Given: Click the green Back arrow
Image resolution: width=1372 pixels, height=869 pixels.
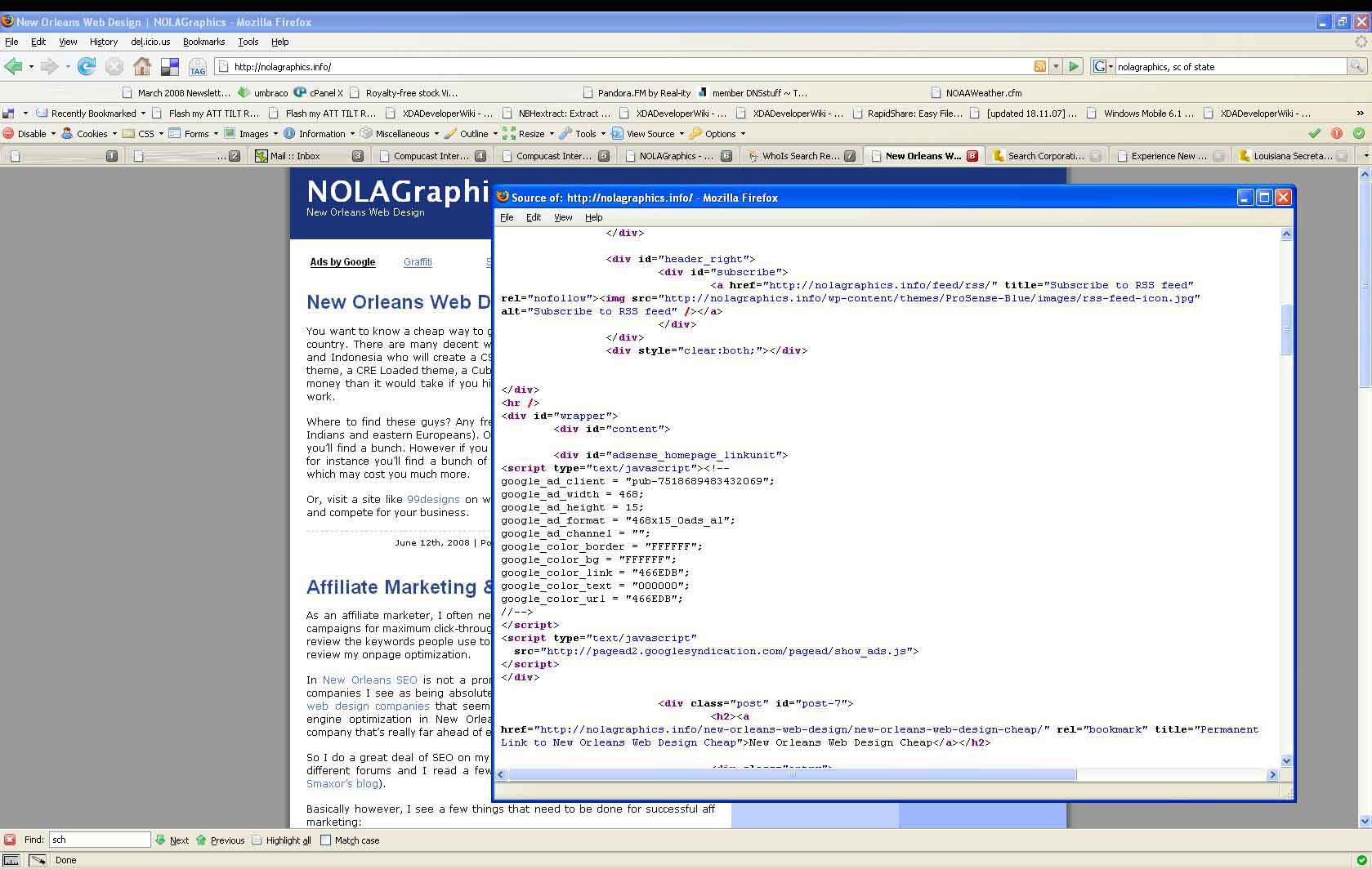Looking at the screenshot, I should [13, 66].
